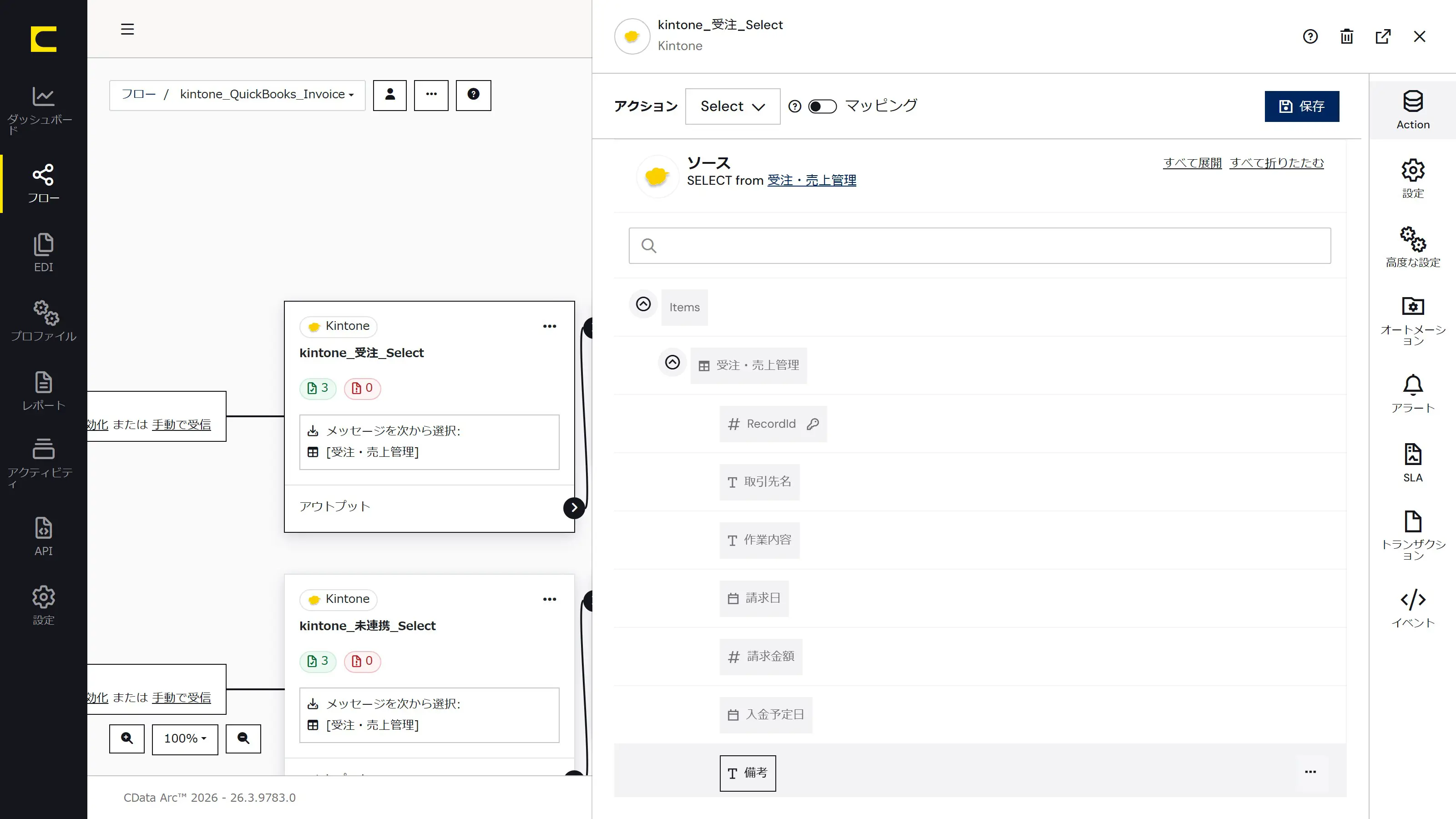Collapse the Items node

coord(643,304)
